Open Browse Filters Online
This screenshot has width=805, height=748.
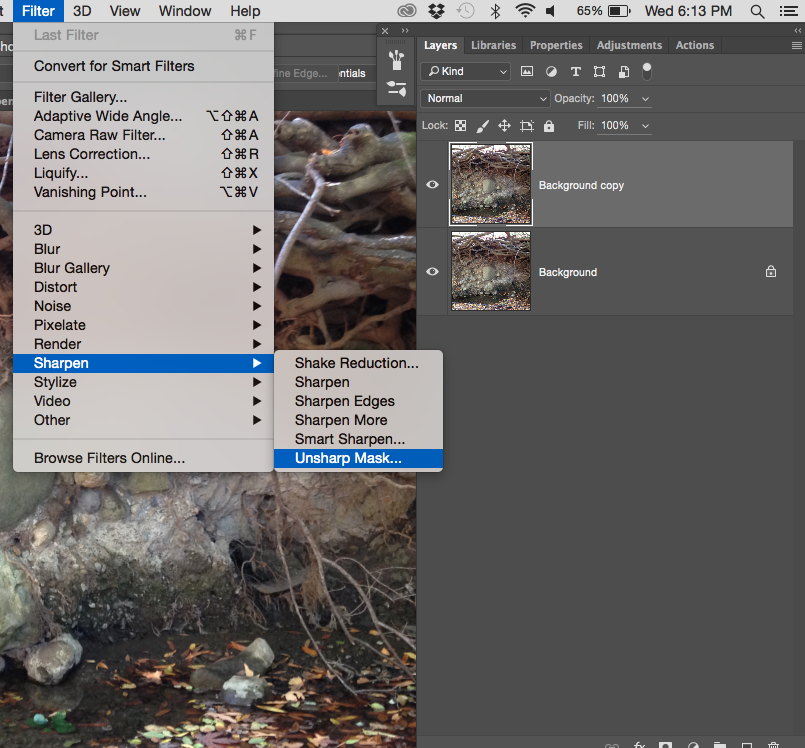point(143,458)
